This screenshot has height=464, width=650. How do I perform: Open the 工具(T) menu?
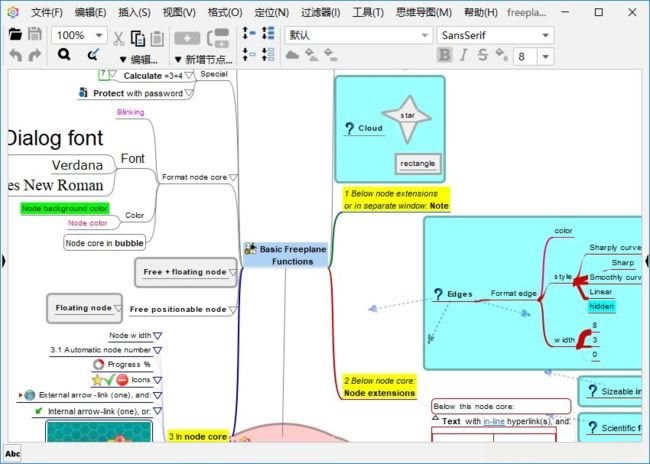[368, 12]
